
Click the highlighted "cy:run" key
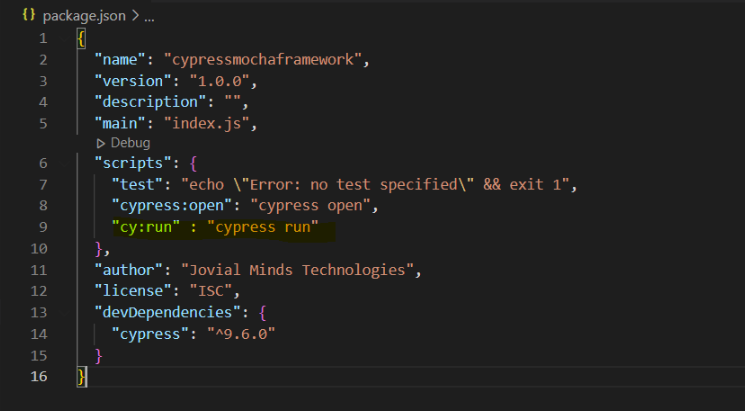tap(146, 227)
